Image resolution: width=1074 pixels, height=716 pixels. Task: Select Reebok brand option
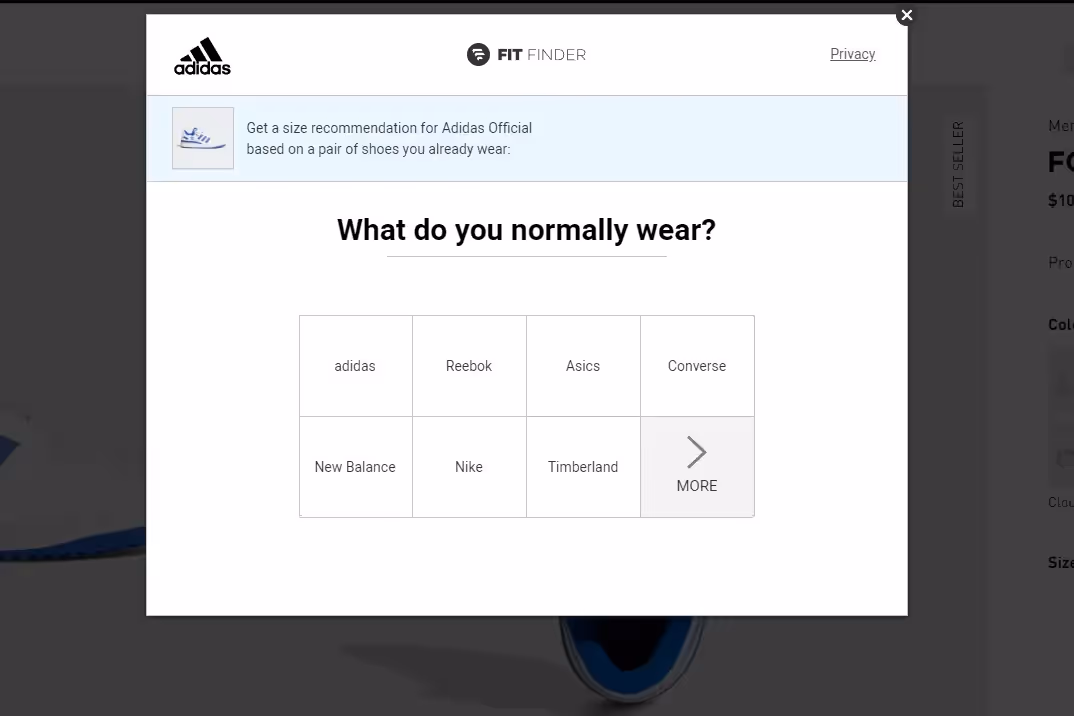pos(469,366)
